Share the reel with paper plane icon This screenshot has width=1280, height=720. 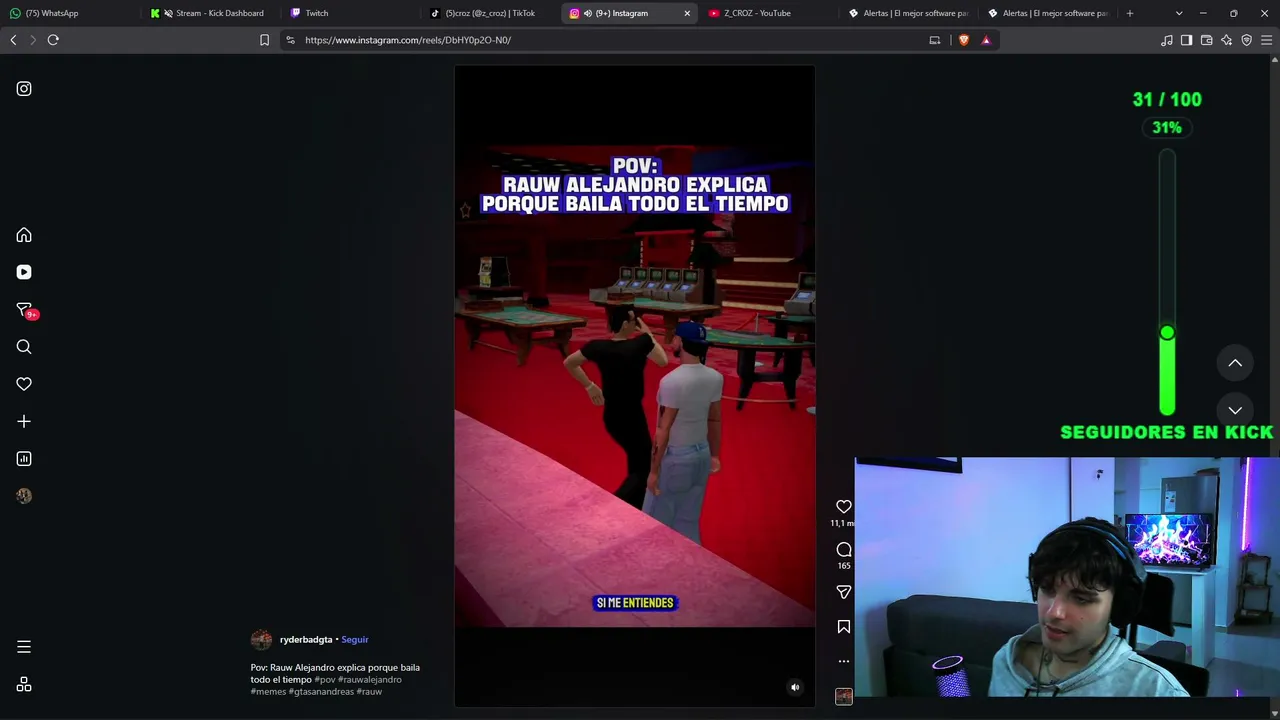point(844,592)
